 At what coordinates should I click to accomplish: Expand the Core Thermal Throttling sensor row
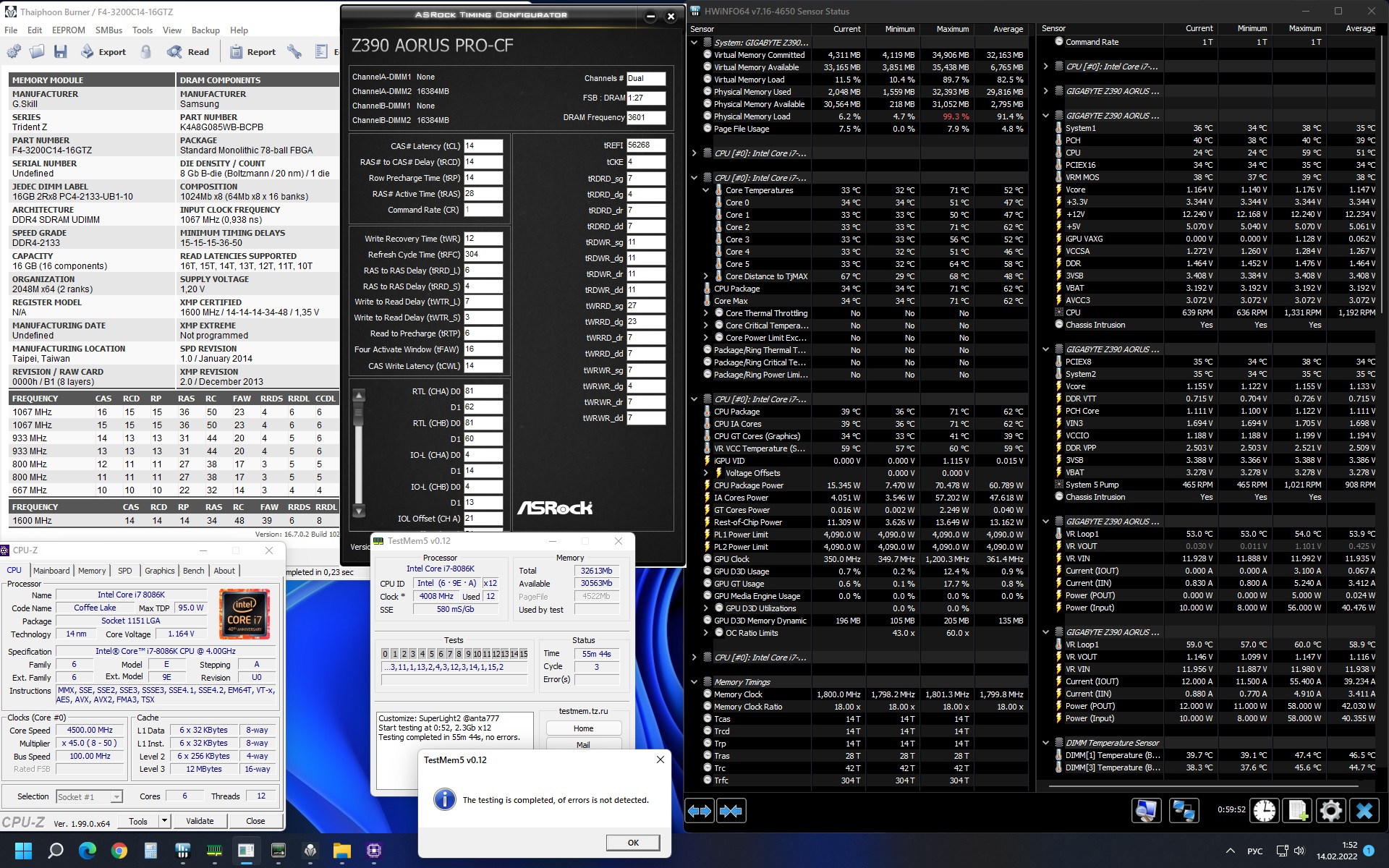coord(706,313)
